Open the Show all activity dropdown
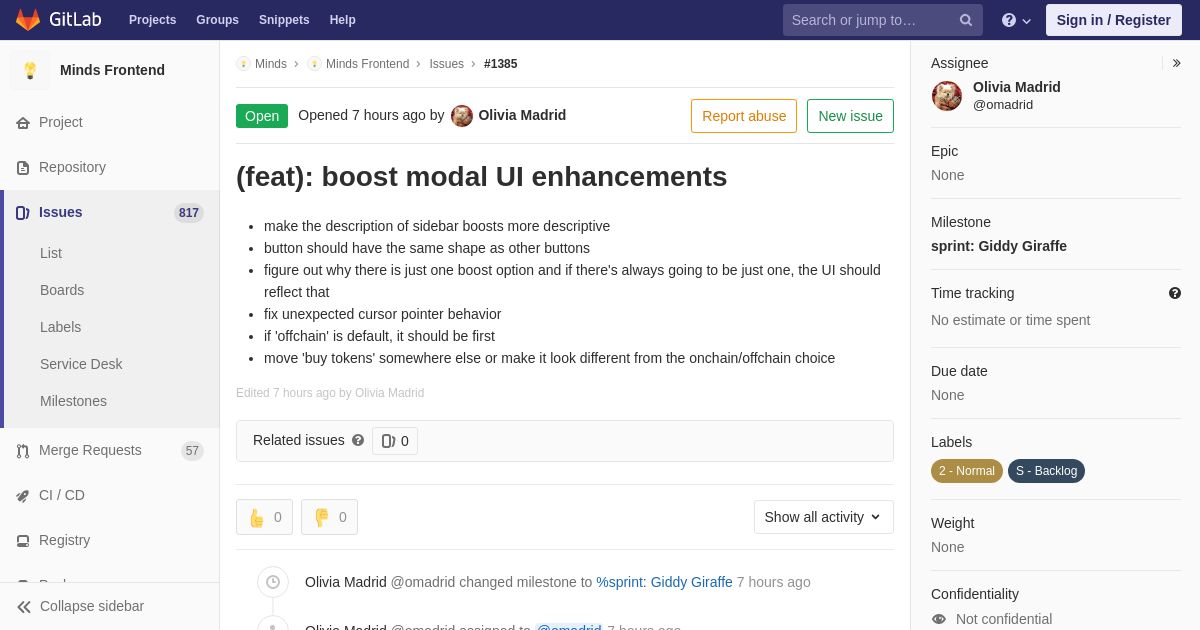This screenshot has height=630, width=1200. tap(824, 517)
